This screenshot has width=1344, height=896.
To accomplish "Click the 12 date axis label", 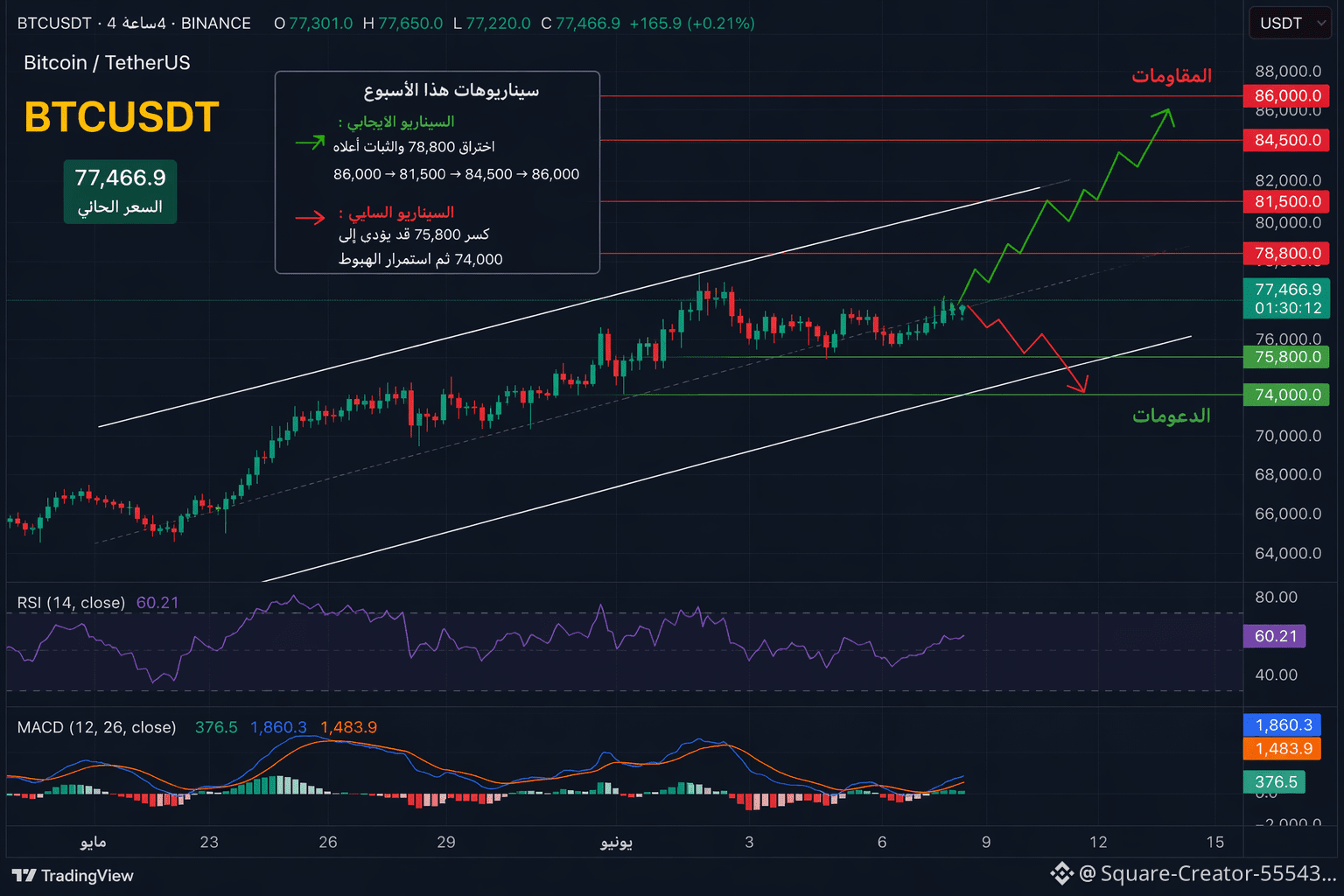I will point(1098,842).
